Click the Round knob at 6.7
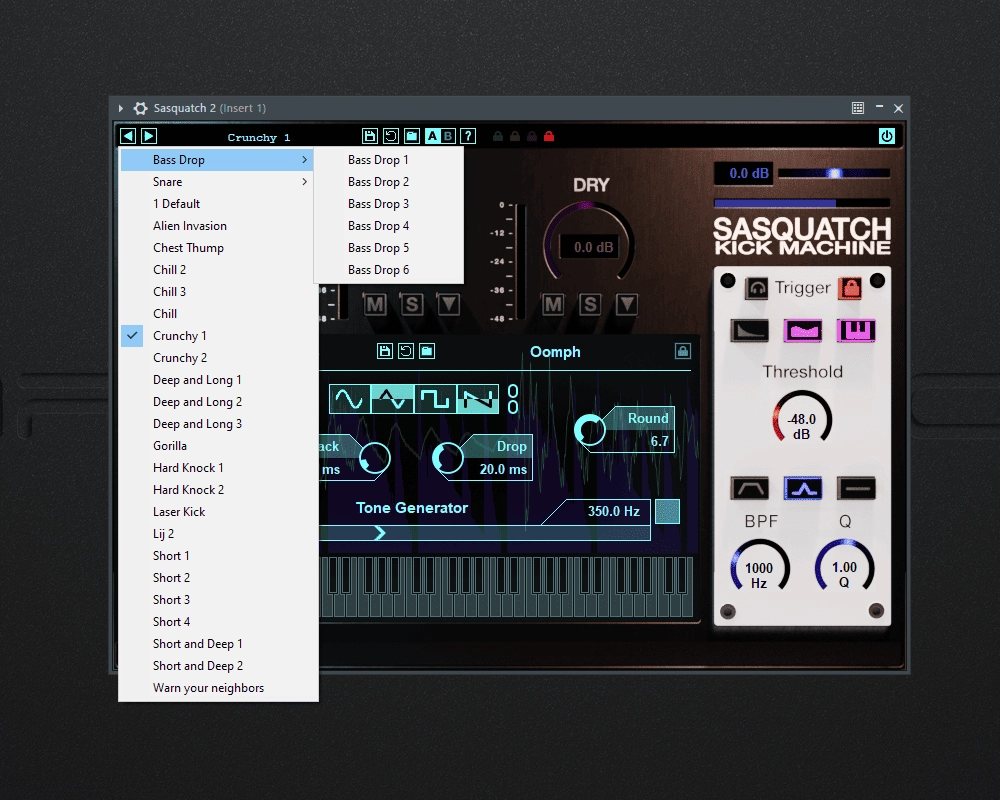Viewport: 1000px width, 800px height. 590,430
